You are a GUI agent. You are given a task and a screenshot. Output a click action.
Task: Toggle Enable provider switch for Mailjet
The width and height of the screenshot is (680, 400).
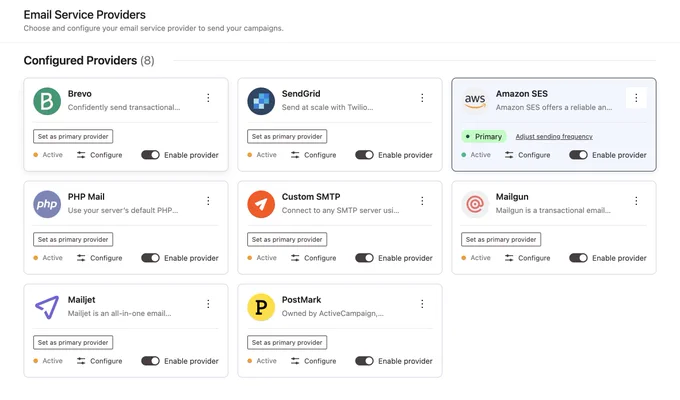150,361
